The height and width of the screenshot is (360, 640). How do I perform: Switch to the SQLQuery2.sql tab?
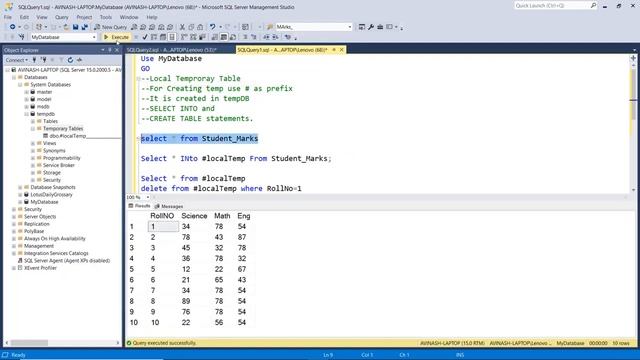[x=171, y=50]
